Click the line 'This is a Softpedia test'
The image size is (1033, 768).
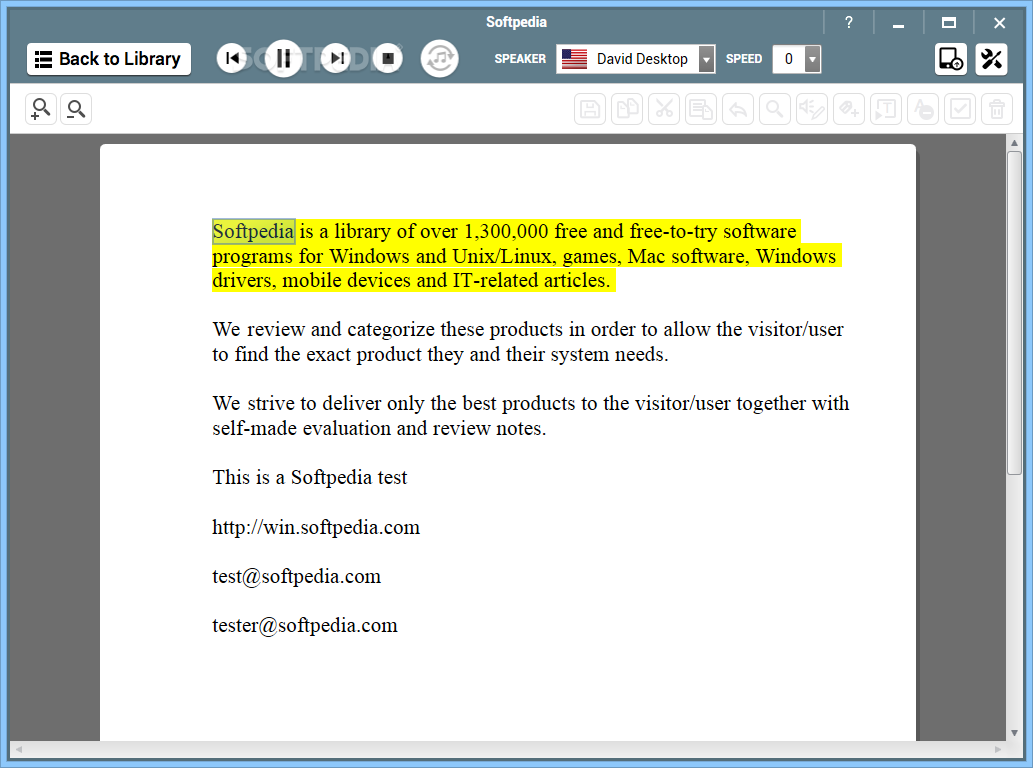coord(310,478)
